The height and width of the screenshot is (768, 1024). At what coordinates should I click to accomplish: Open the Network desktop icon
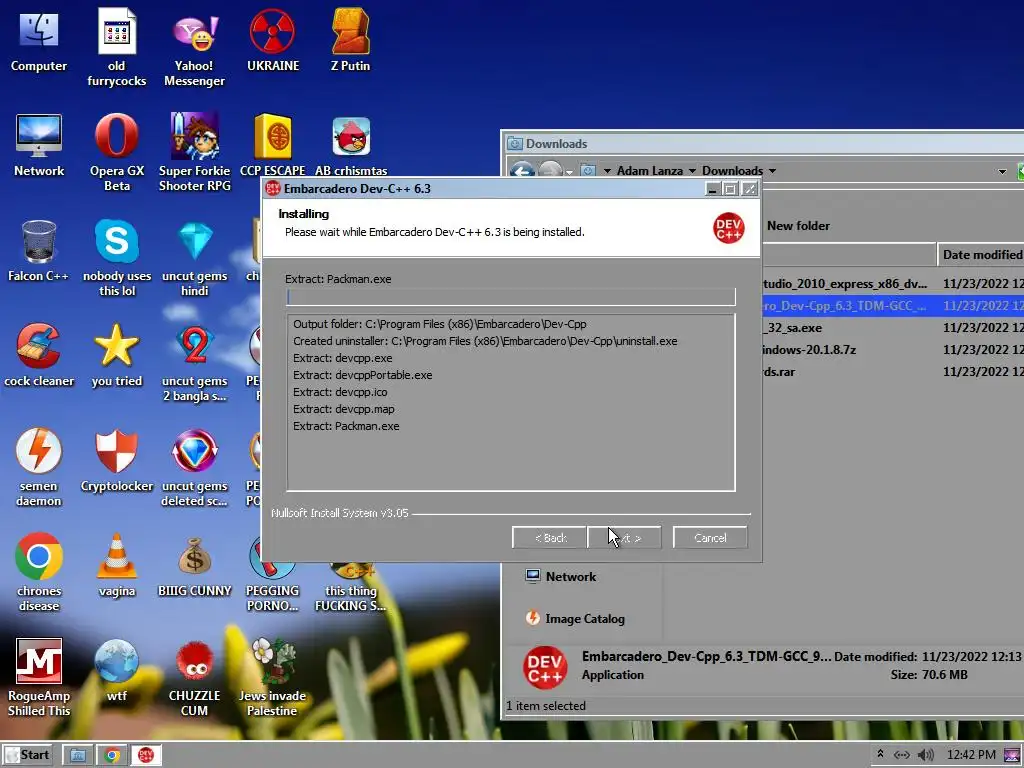[x=39, y=145]
